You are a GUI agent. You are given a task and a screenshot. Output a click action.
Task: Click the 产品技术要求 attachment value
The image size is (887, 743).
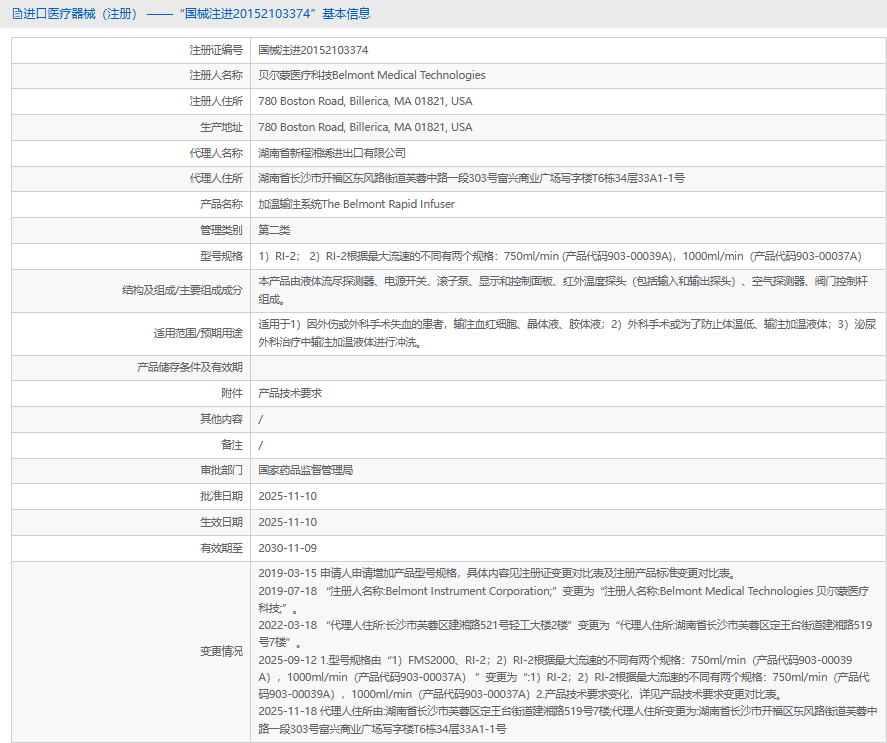click(x=290, y=393)
